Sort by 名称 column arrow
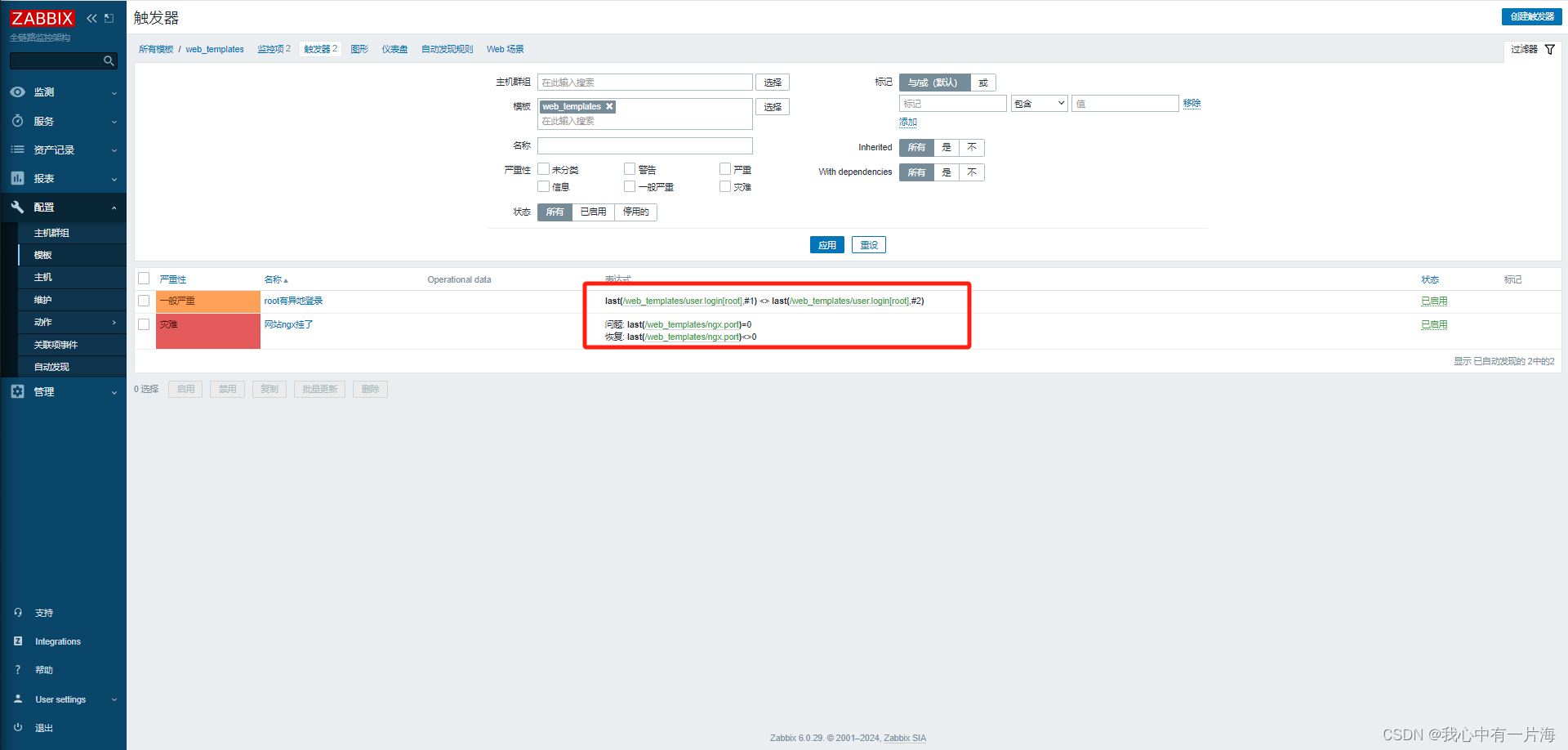Screen dimensions: 1568x750 click(x=286, y=280)
